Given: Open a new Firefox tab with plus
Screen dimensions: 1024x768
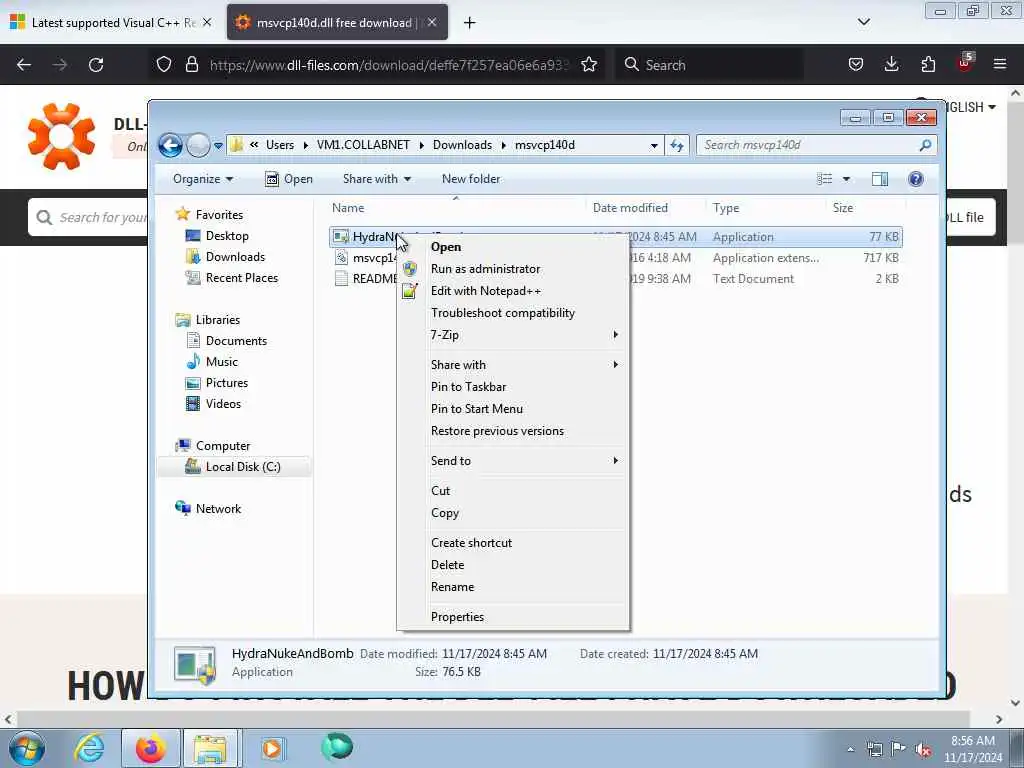Looking at the screenshot, I should click(x=470, y=23).
